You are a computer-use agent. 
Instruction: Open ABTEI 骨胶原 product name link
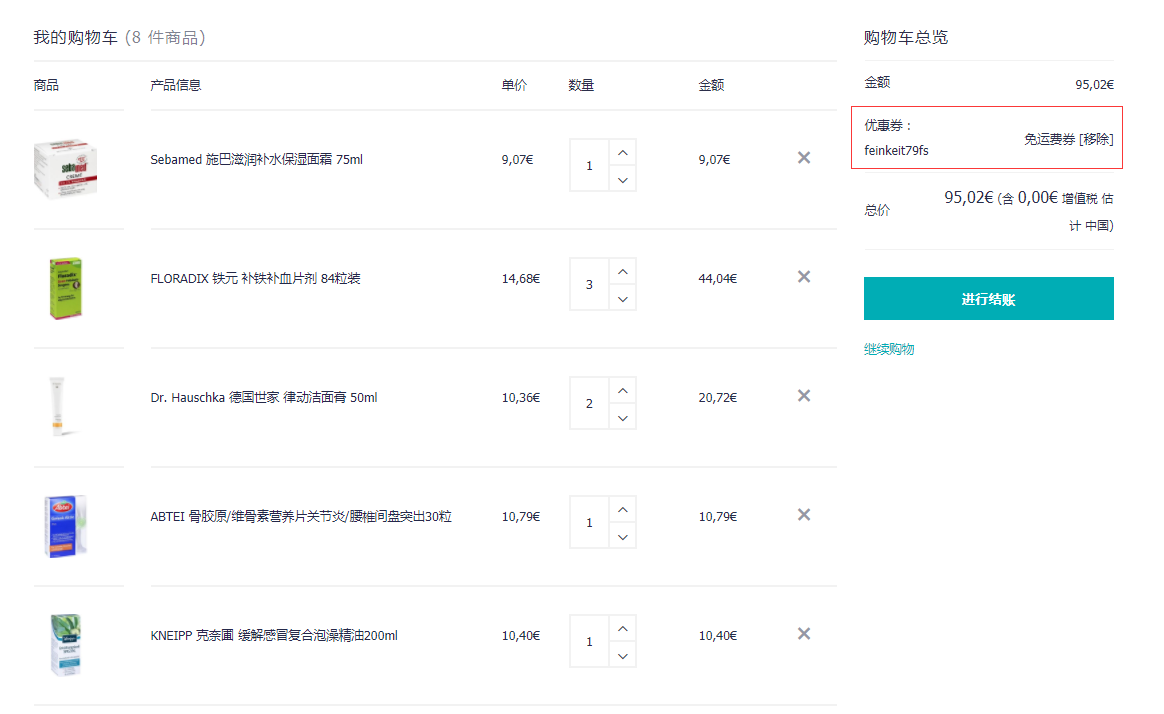pyautogui.click(x=301, y=517)
